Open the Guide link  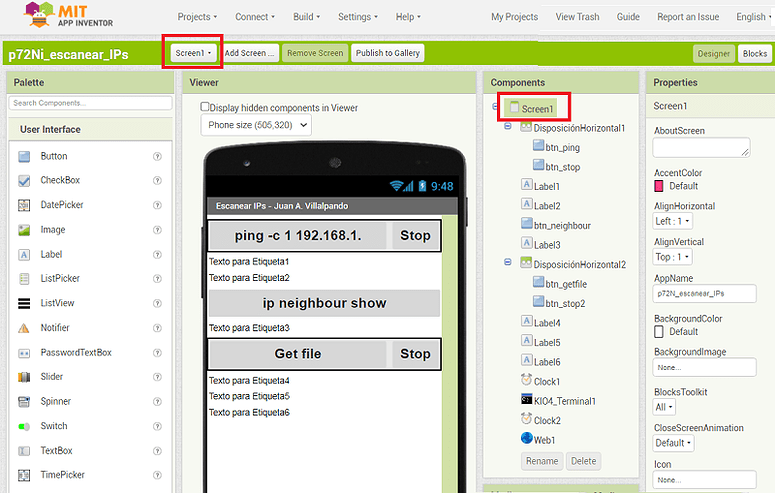click(x=628, y=17)
